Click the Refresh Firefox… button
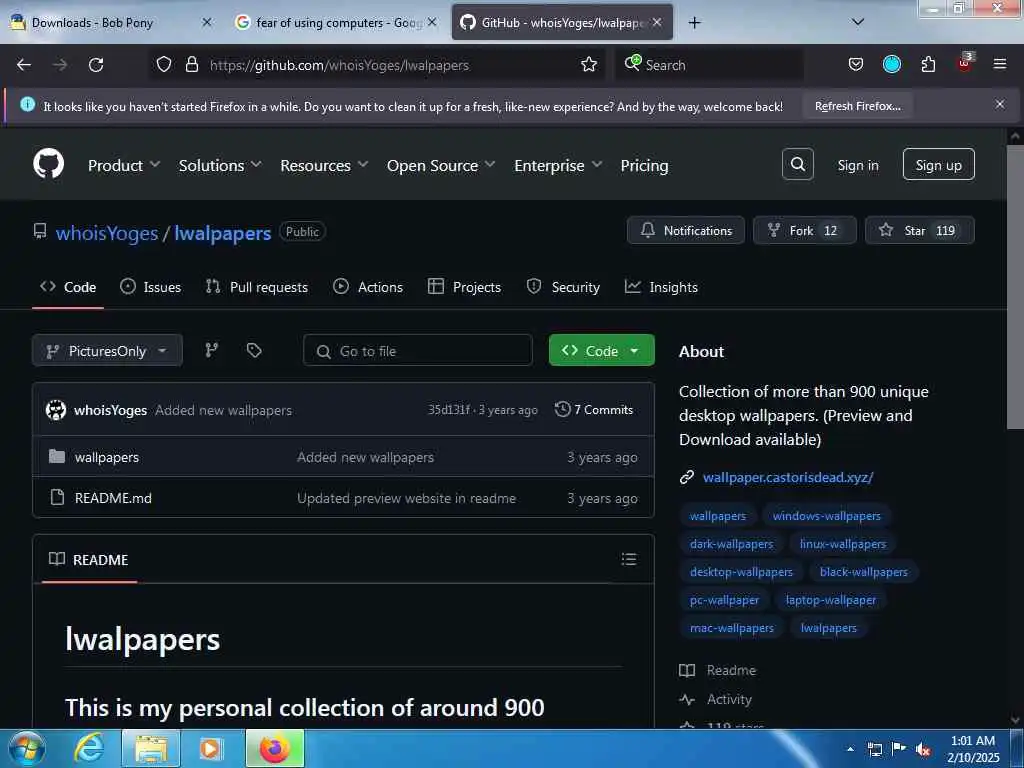 click(x=858, y=106)
